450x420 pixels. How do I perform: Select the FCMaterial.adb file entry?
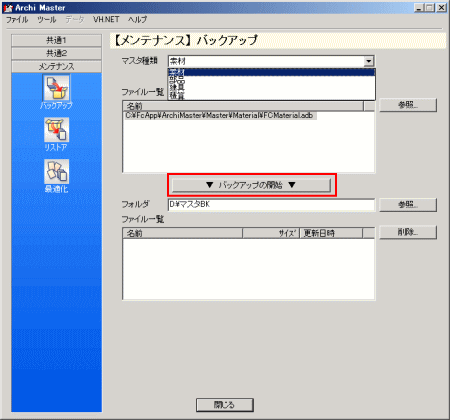click(x=220, y=116)
